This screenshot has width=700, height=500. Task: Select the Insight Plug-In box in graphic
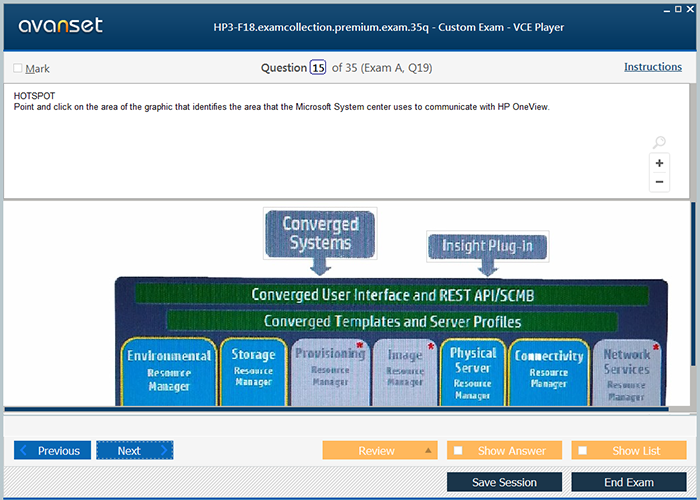coord(487,246)
